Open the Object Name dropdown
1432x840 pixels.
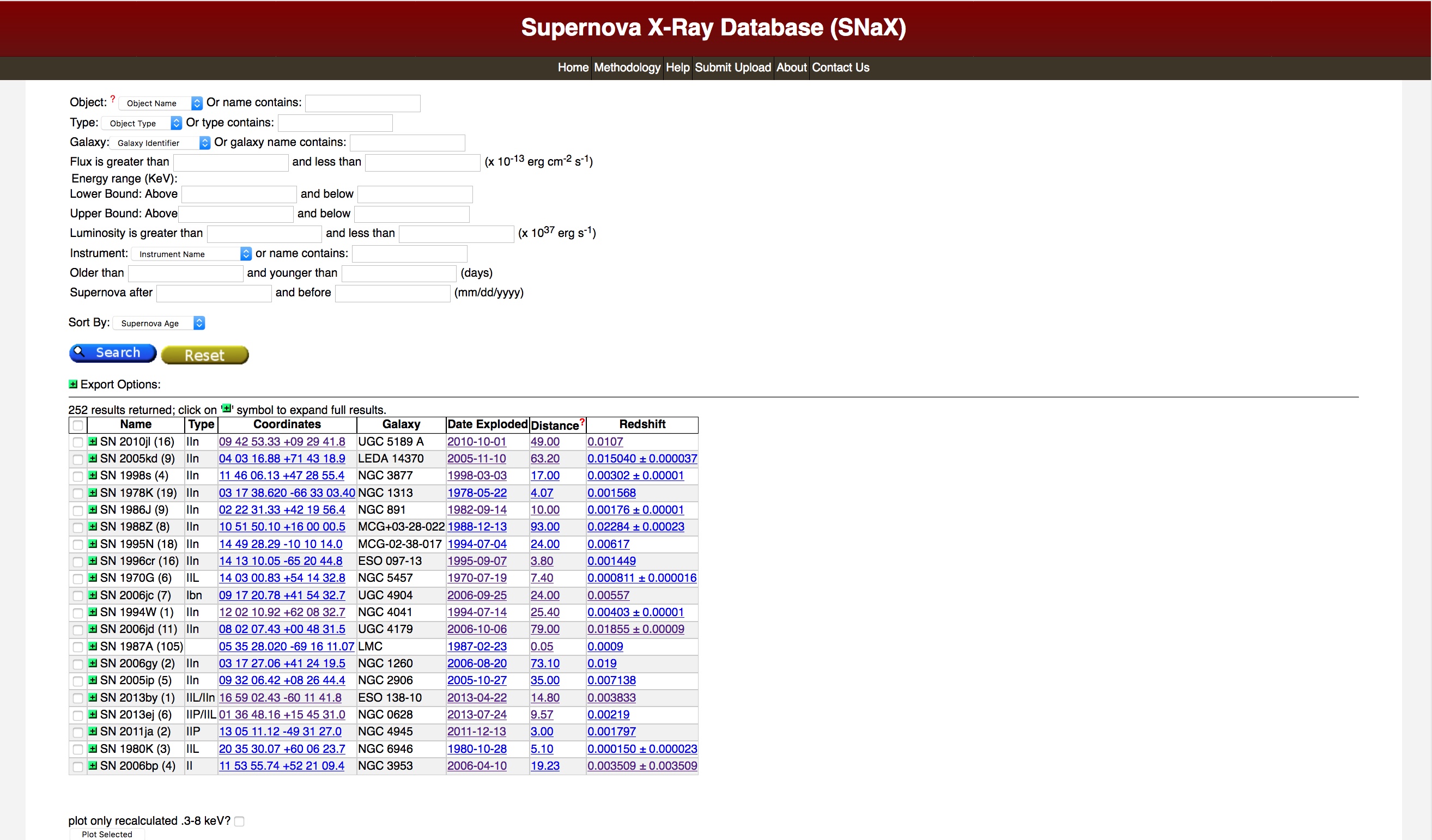(x=161, y=104)
